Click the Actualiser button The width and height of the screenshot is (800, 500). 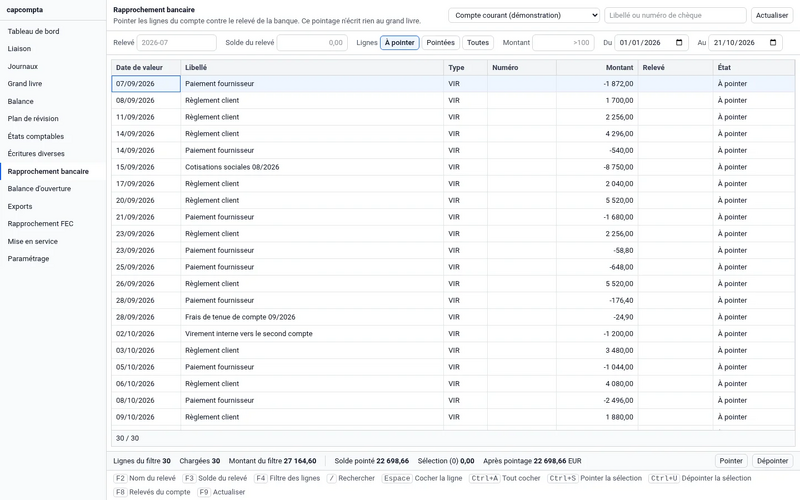771,15
